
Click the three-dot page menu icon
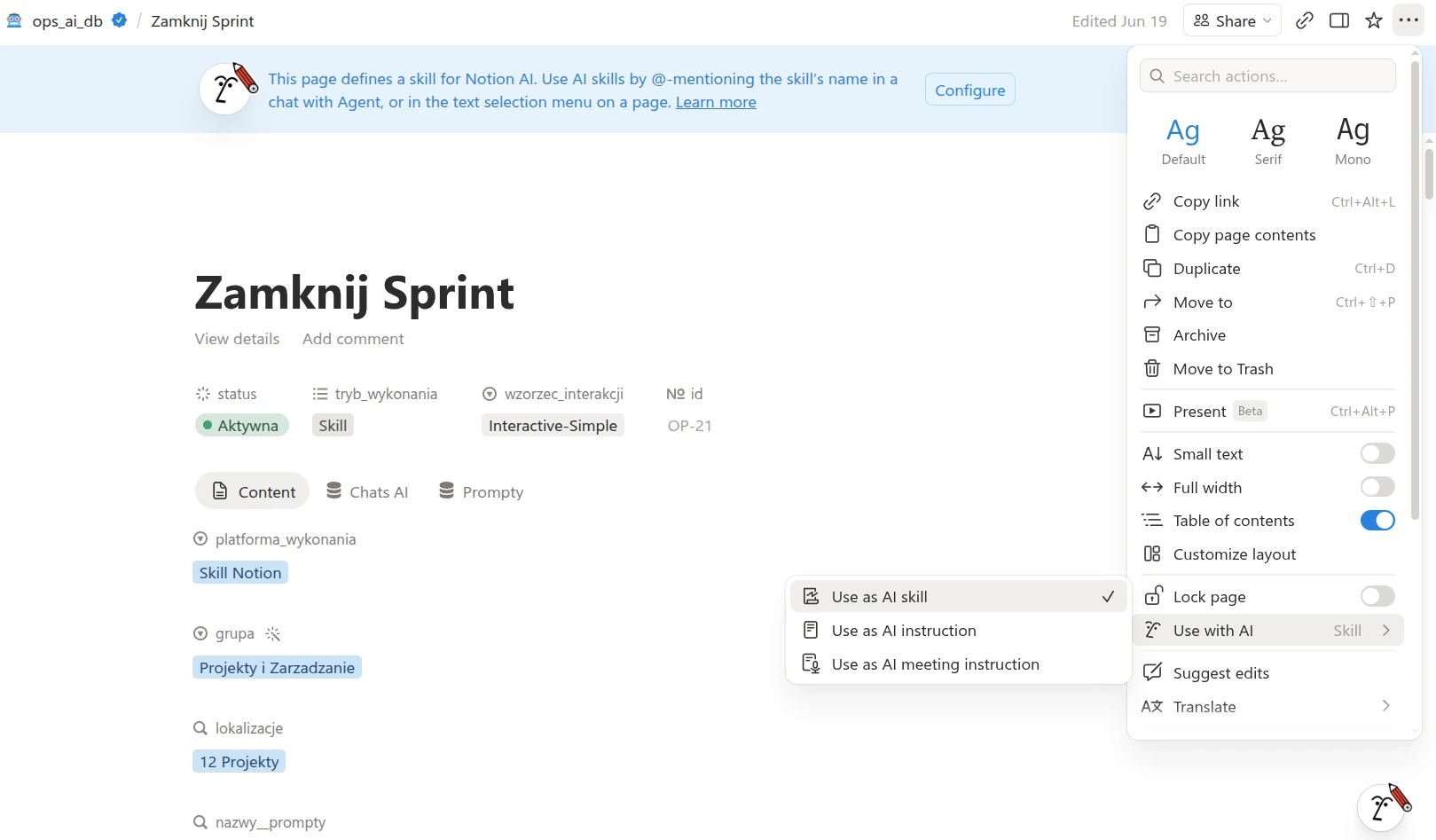[x=1409, y=20]
